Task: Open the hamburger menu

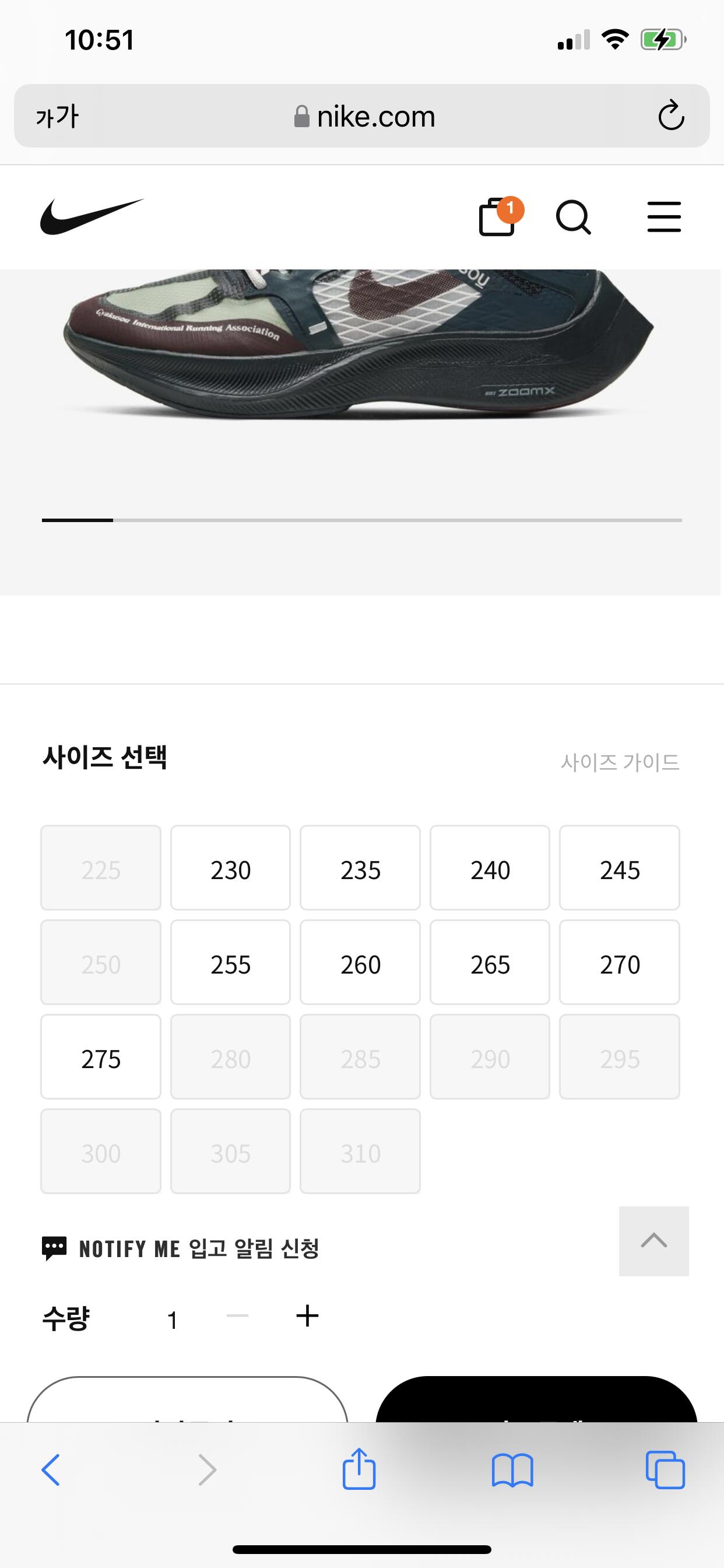Action: pyautogui.click(x=664, y=218)
